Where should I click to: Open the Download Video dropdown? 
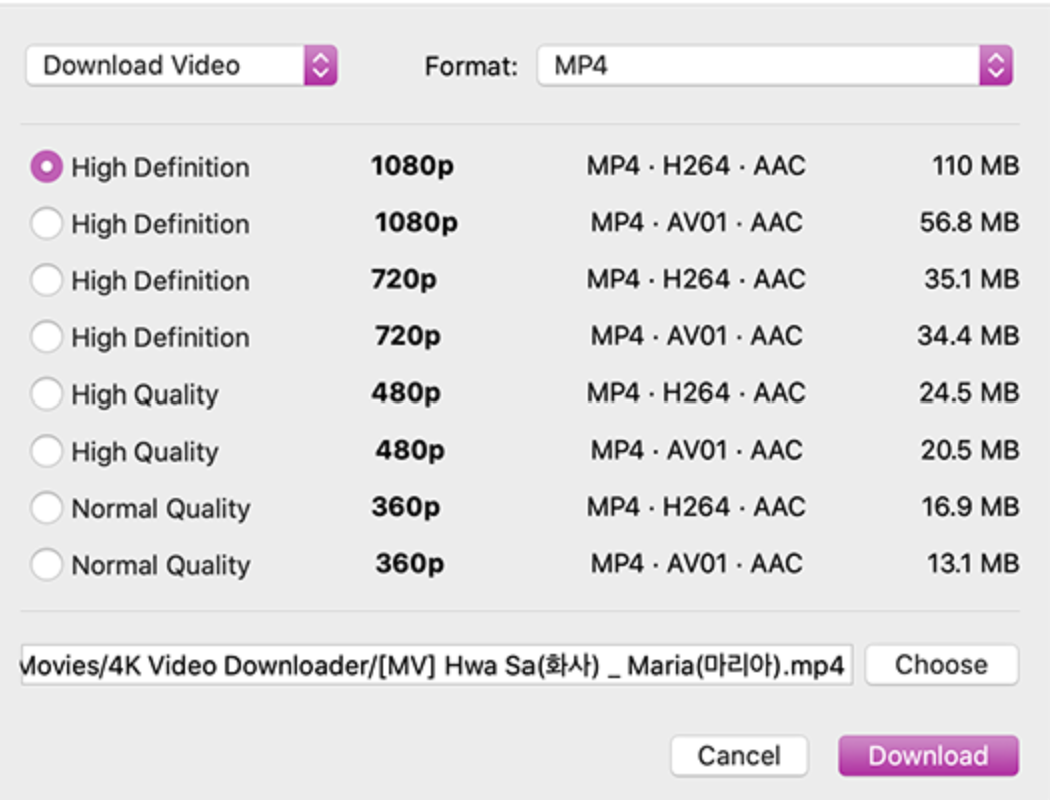tap(181, 66)
